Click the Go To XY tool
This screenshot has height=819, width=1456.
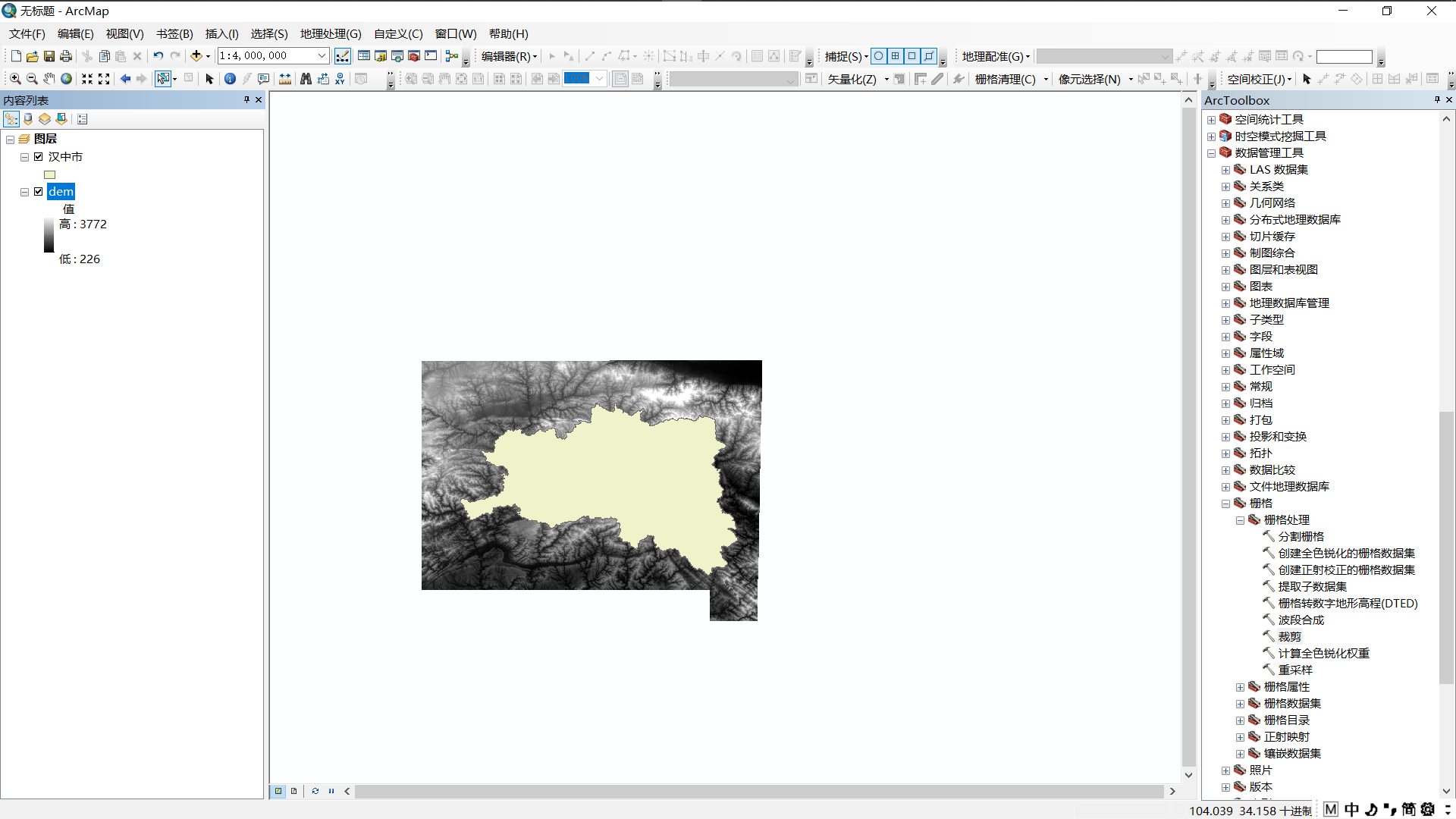pyautogui.click(x=340, y=79)
